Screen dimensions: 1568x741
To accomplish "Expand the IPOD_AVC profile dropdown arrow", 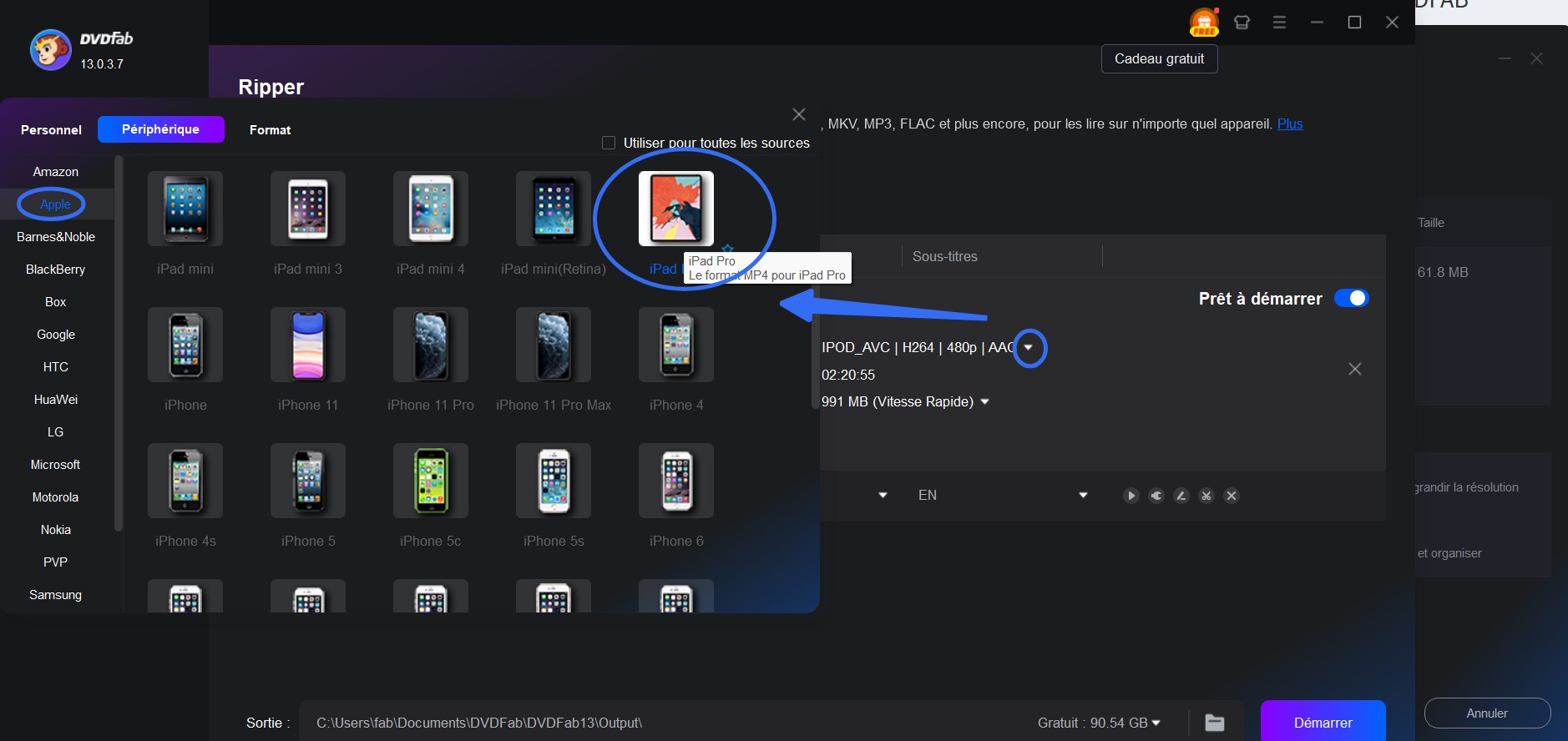I will [1029, 347].
